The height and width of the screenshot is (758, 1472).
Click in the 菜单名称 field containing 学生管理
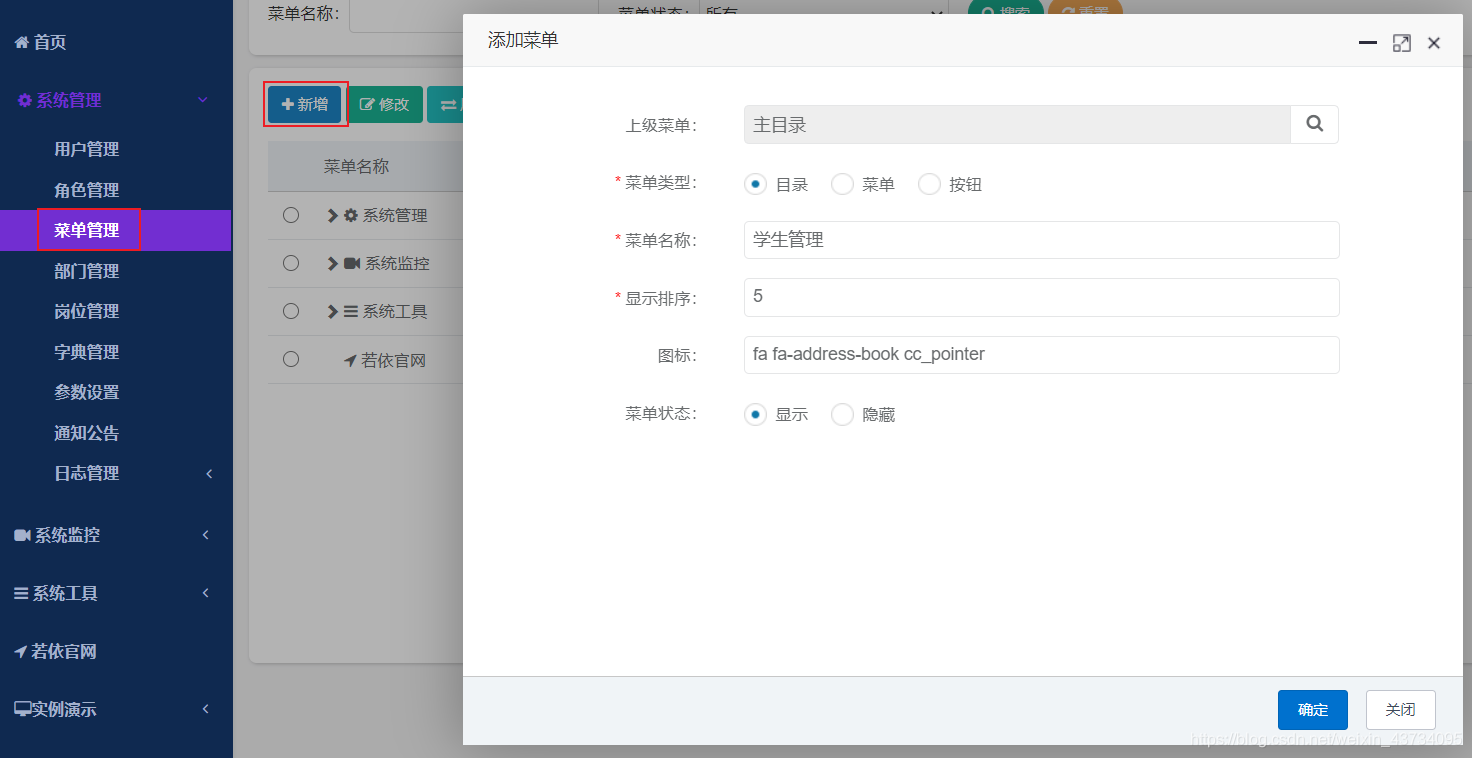pos(1041,240)
